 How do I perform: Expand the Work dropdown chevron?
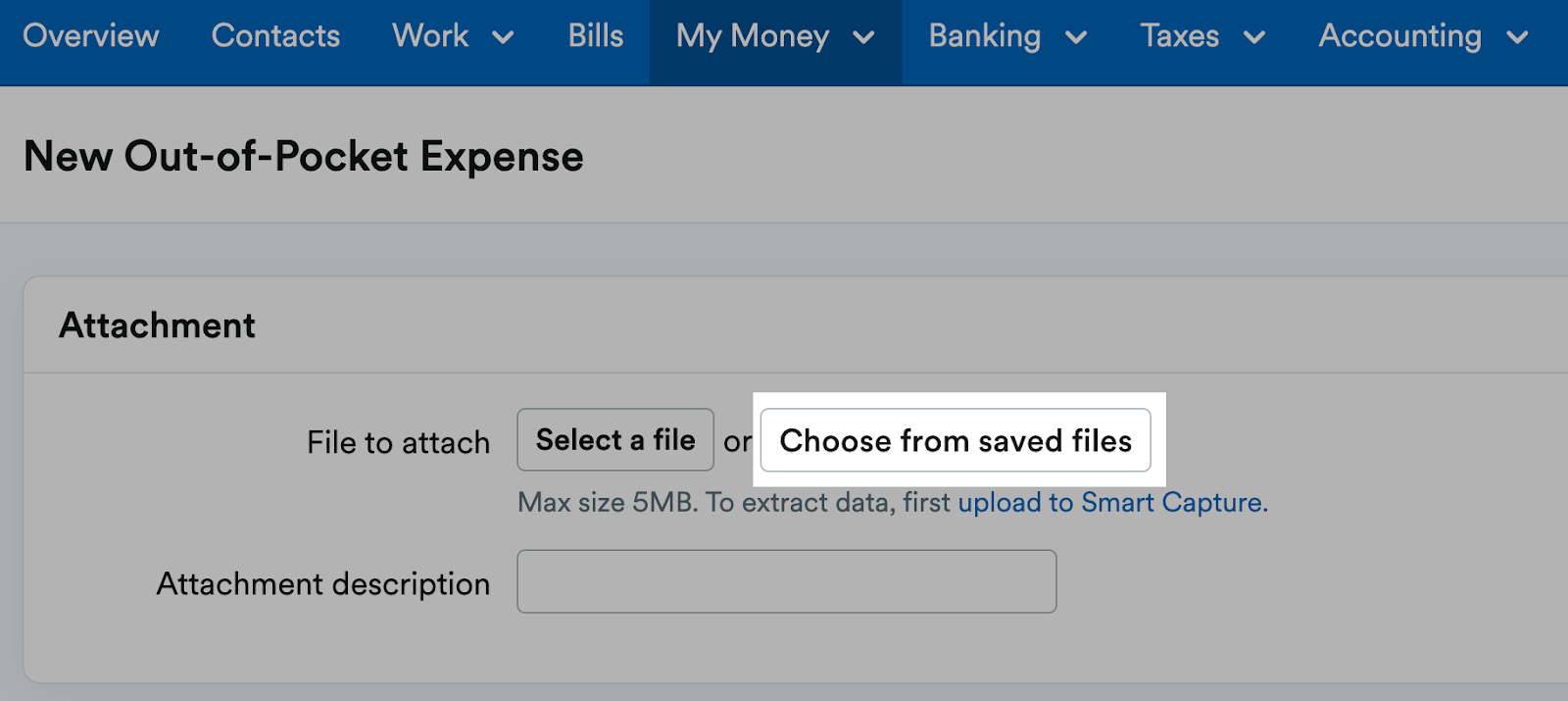503,39
